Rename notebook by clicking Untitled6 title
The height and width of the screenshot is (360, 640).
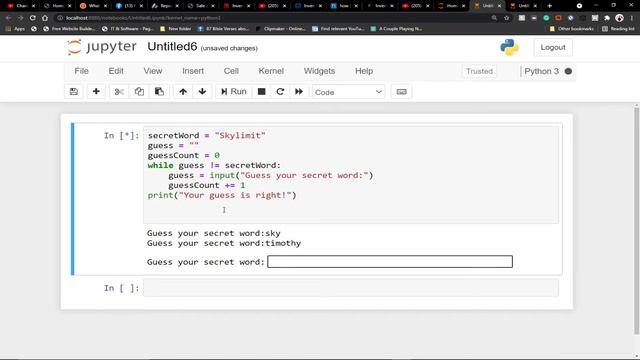coord(172,47)
